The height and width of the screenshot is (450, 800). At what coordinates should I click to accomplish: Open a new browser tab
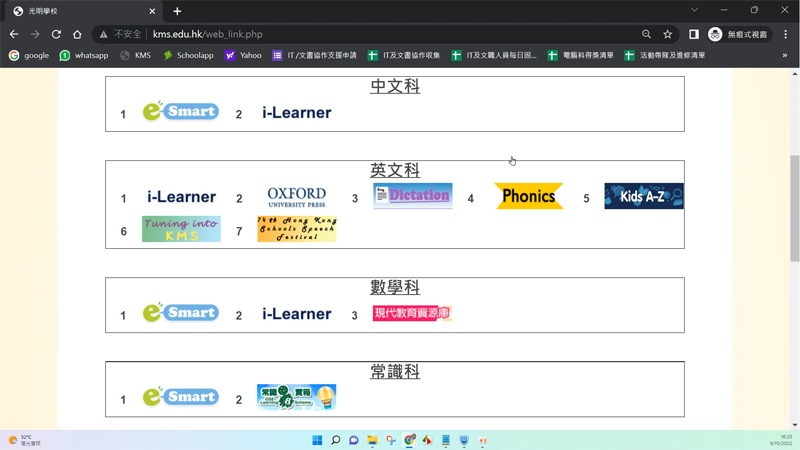(177, 11)
